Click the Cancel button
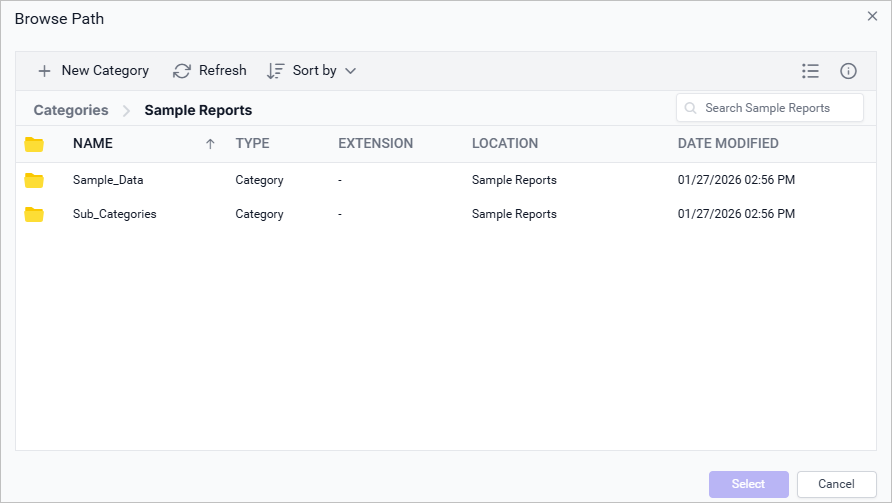892x503 pixels. click(x=836, y=484)
